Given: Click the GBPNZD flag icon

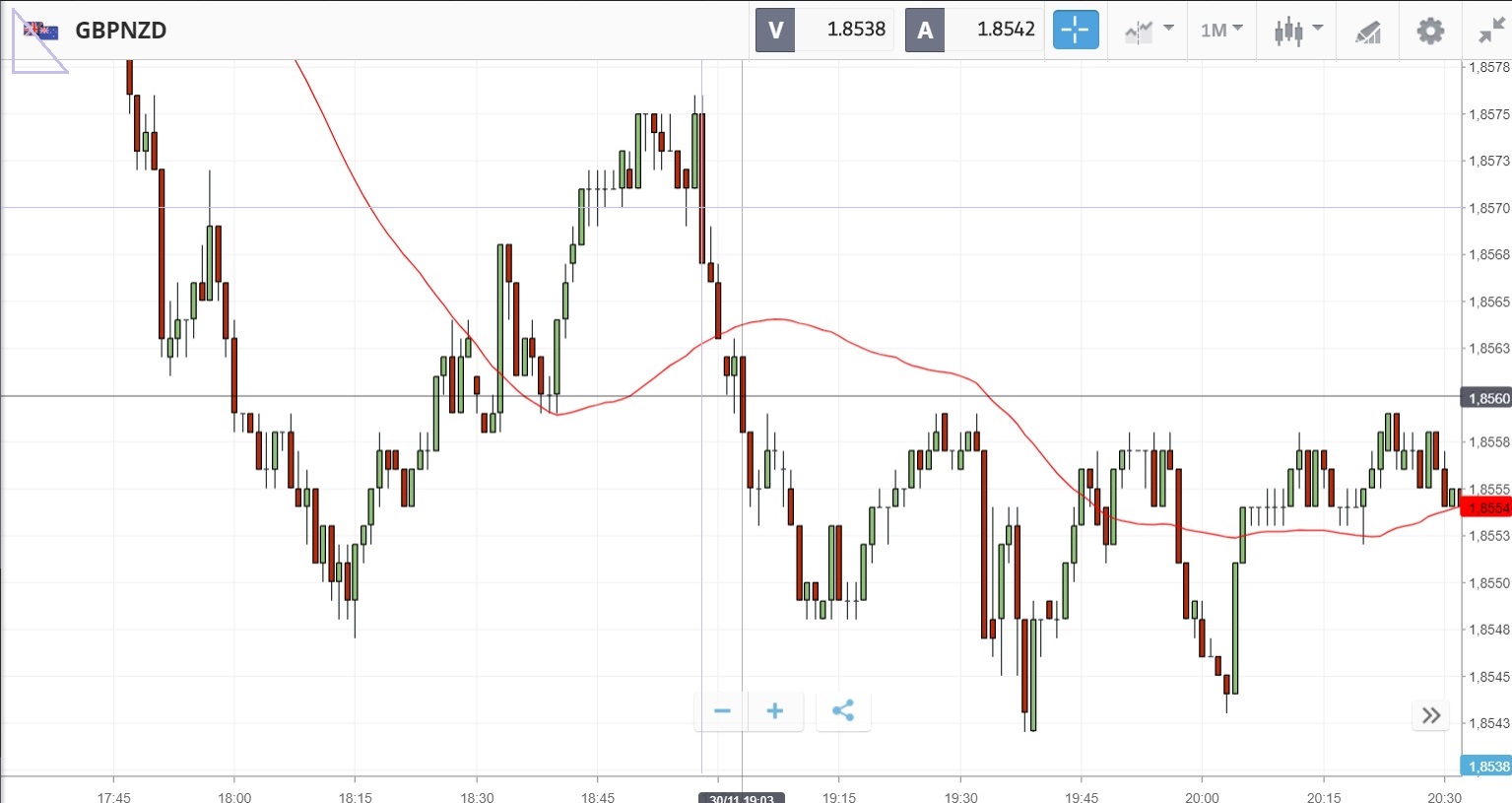Looking at the screenshot, I should tap(40, 31).
